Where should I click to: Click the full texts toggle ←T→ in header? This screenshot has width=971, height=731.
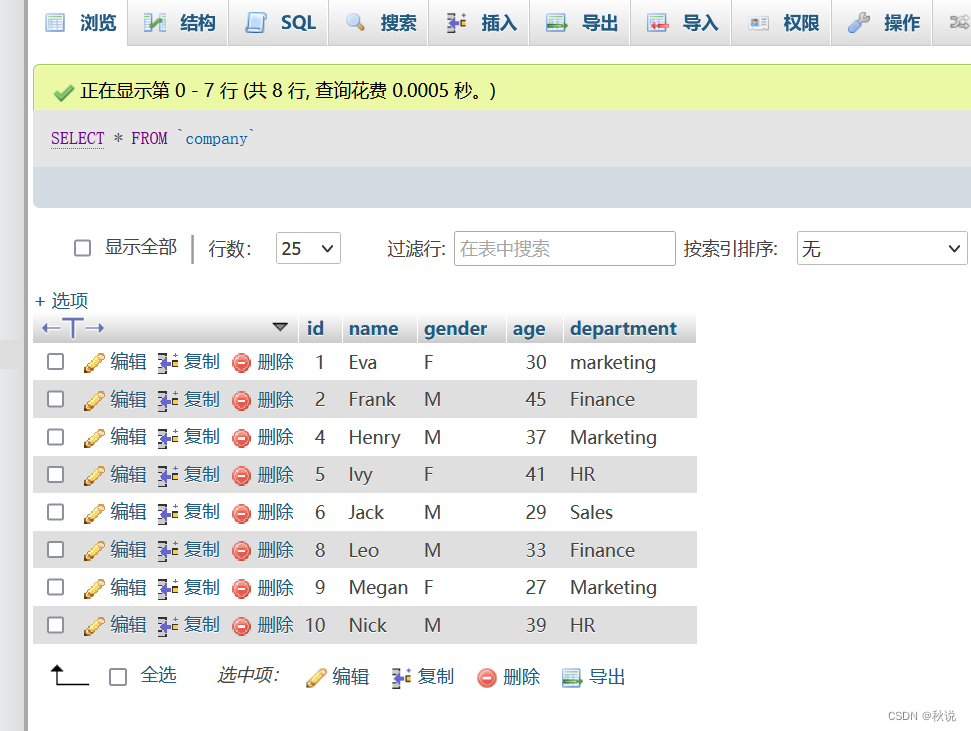pyautogui.click(x=72, y=328)
